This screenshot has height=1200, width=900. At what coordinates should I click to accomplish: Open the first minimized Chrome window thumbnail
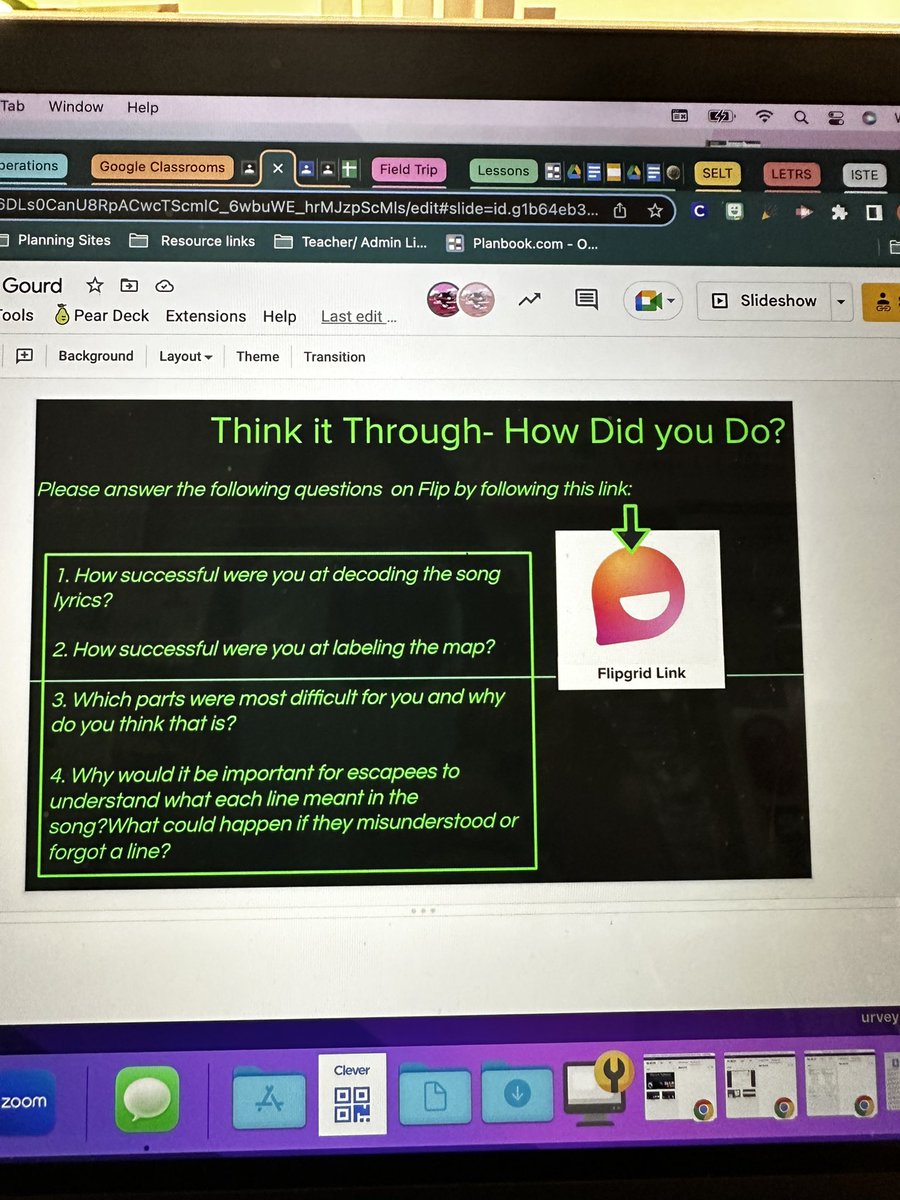[x=680, y=1085]
